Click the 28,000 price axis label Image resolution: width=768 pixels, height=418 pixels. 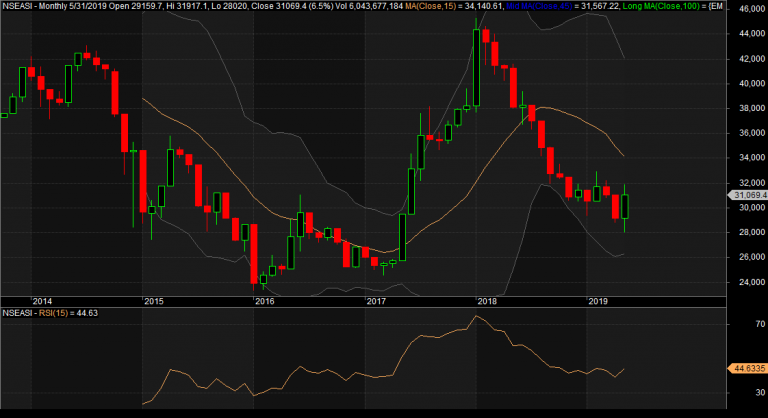coord(752,232)
